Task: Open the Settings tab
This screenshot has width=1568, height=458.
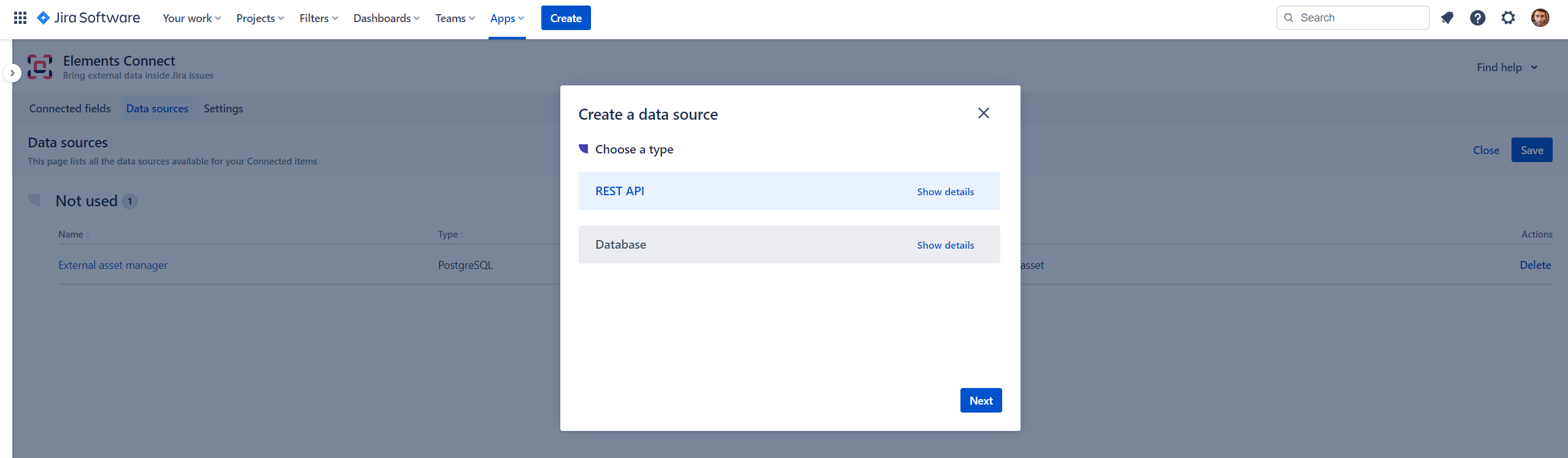Action: pyautogui.click(x=223, y=109)
